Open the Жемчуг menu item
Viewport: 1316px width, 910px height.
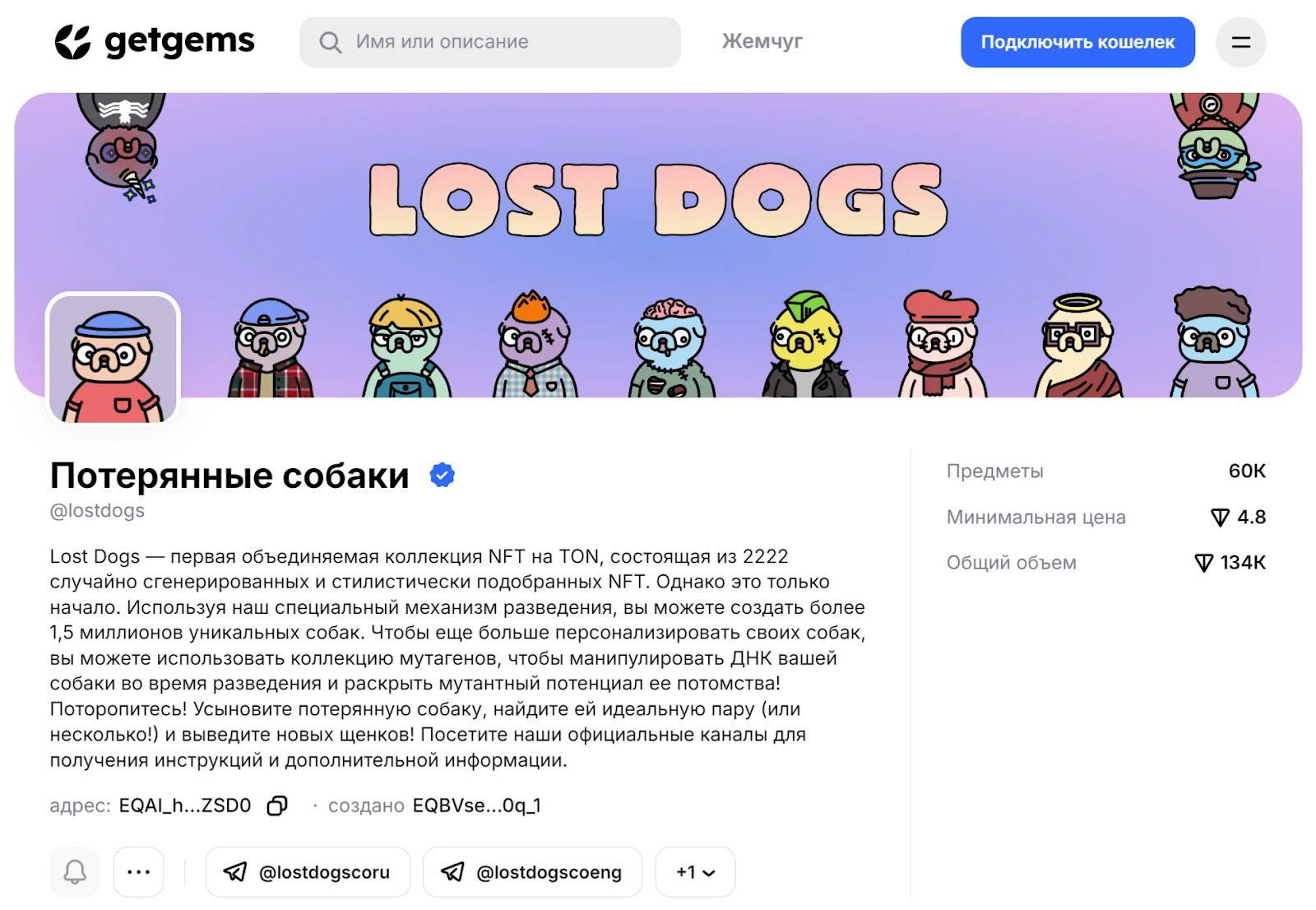(x=762, y=41)
